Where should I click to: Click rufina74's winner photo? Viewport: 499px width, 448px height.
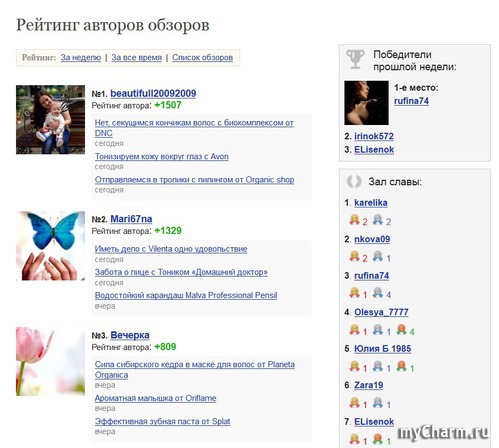pyautogui.click(x=366, y=103)
